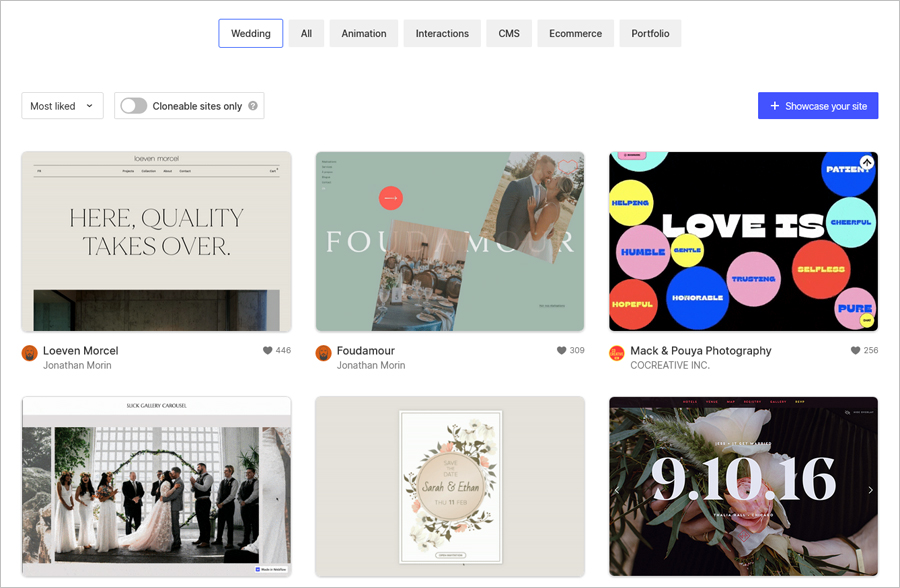Click the right arrow on the 9.10.16 preview
Viewport: 900px width, 588px height.
[x=870, y=490]
